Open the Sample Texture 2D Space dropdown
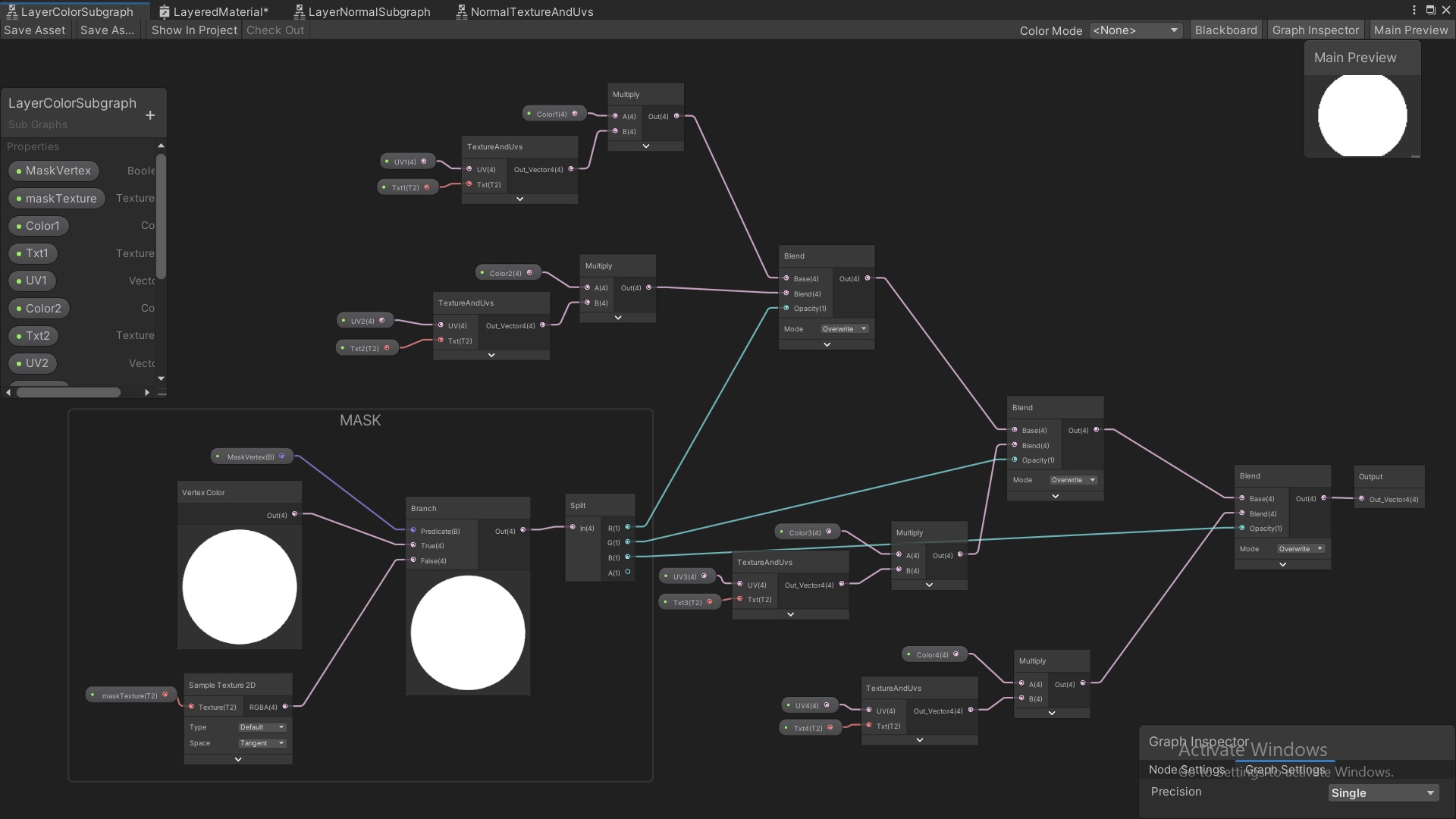 [262, 743]
